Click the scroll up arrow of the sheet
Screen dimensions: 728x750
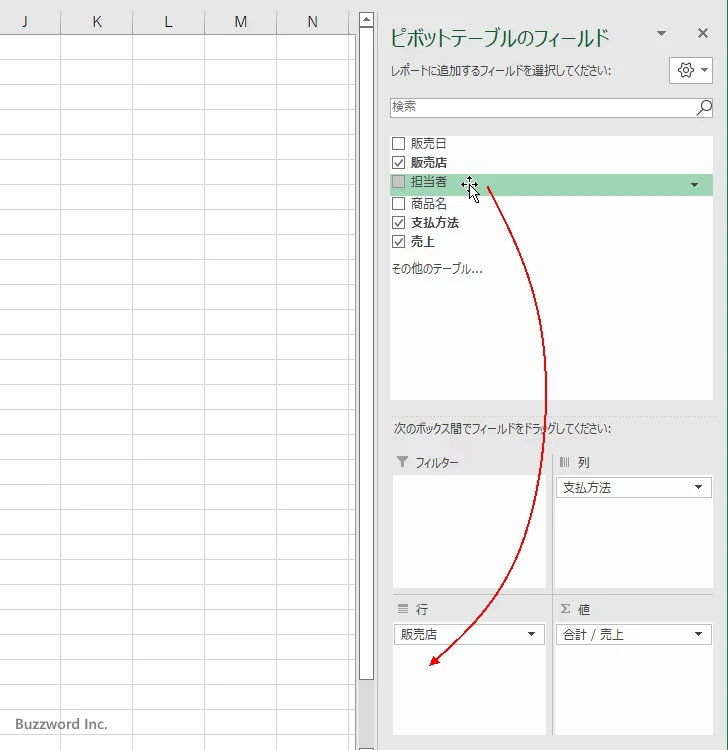pos(366,20)
